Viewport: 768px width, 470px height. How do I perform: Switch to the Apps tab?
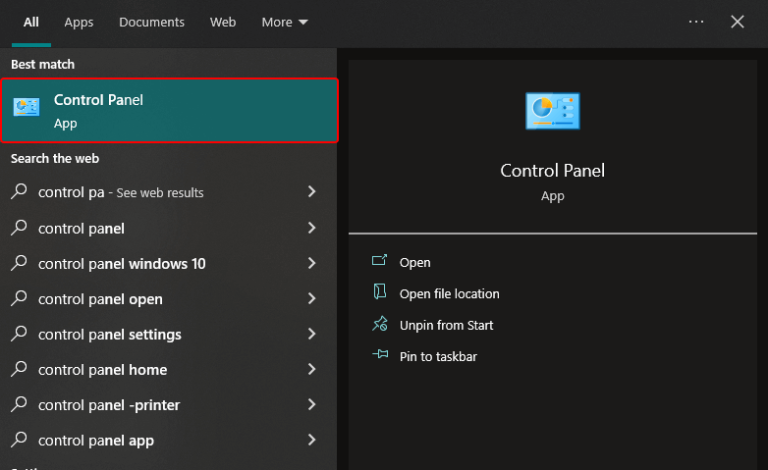(78, 22)
